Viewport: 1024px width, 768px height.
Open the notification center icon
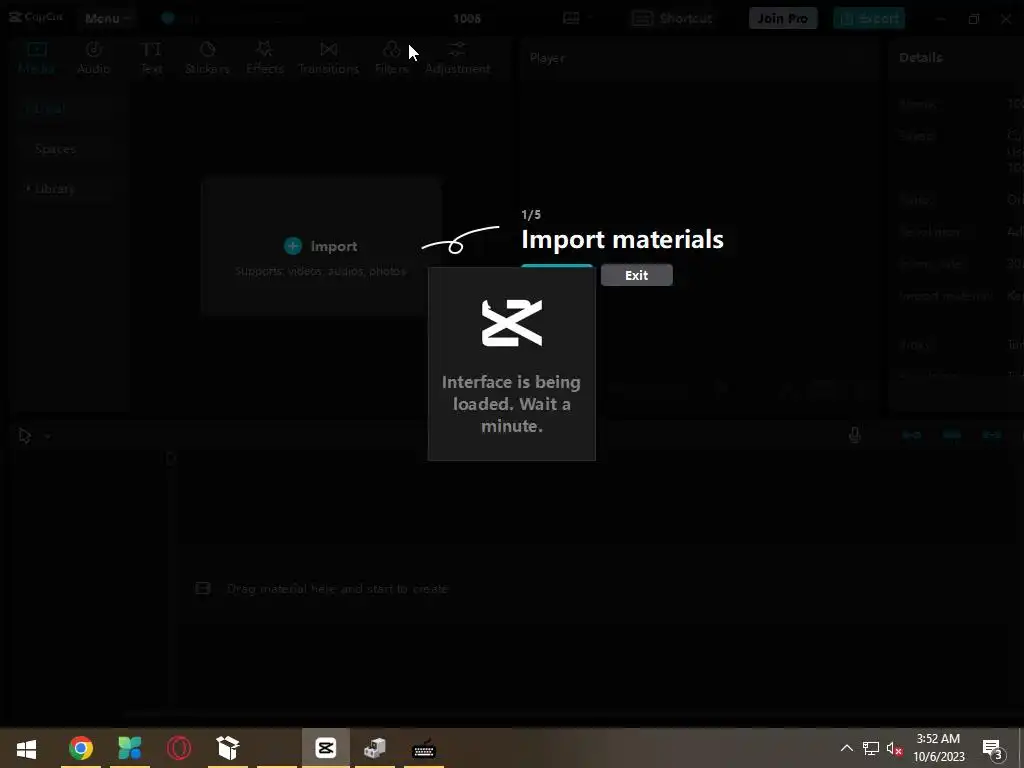point(993,748)
